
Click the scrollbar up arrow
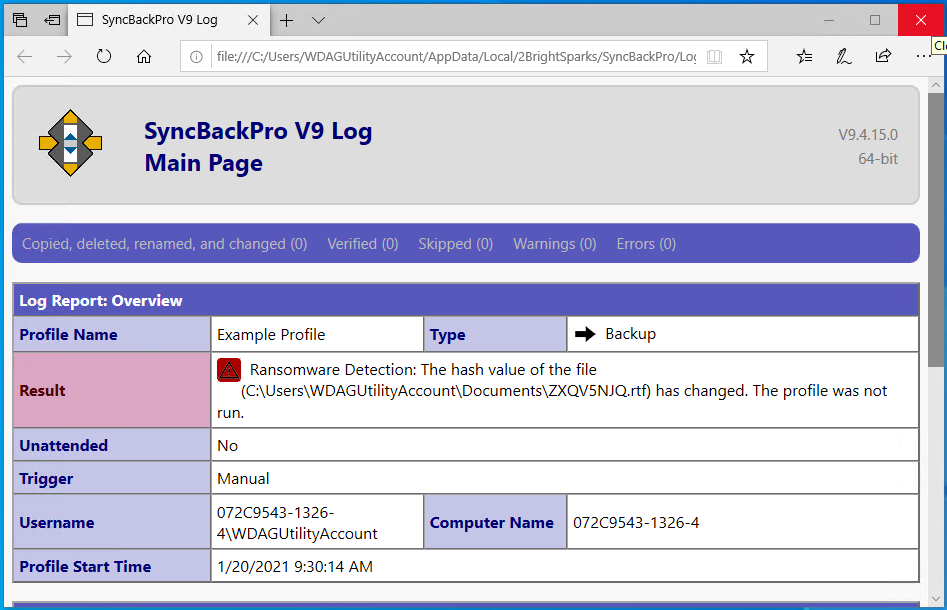(x=936, y=85)
